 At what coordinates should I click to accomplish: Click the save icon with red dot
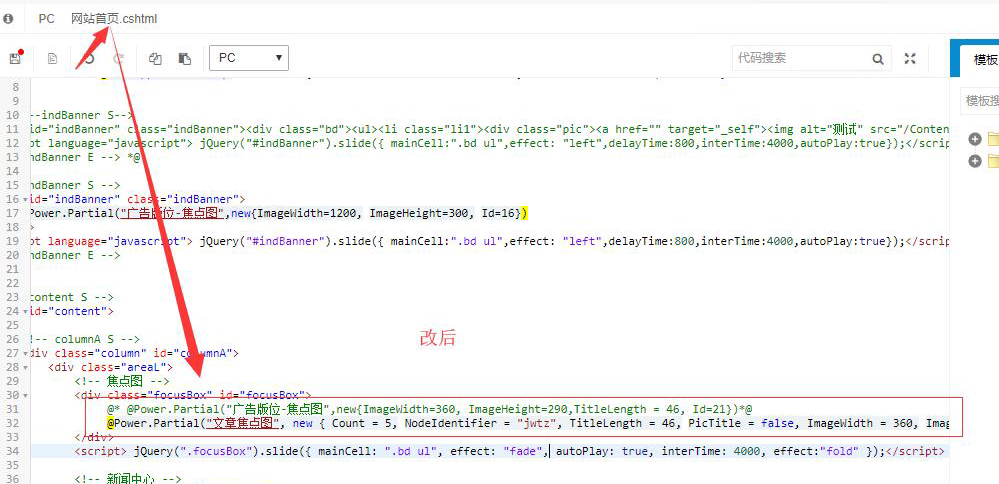[x=15, y=58]
